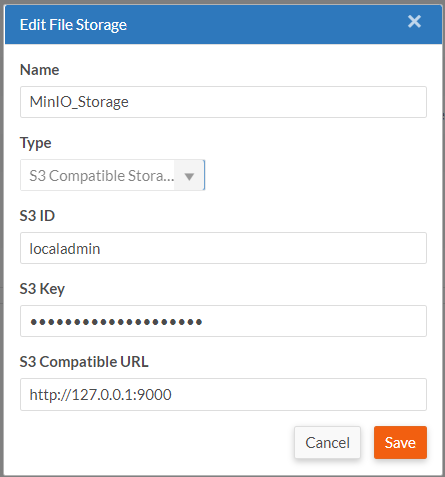Image resolution: width=445 pixels, height=477 pixels.
Task: Focus the S3 Compatible URL field
Action: [x=223, y=394]
